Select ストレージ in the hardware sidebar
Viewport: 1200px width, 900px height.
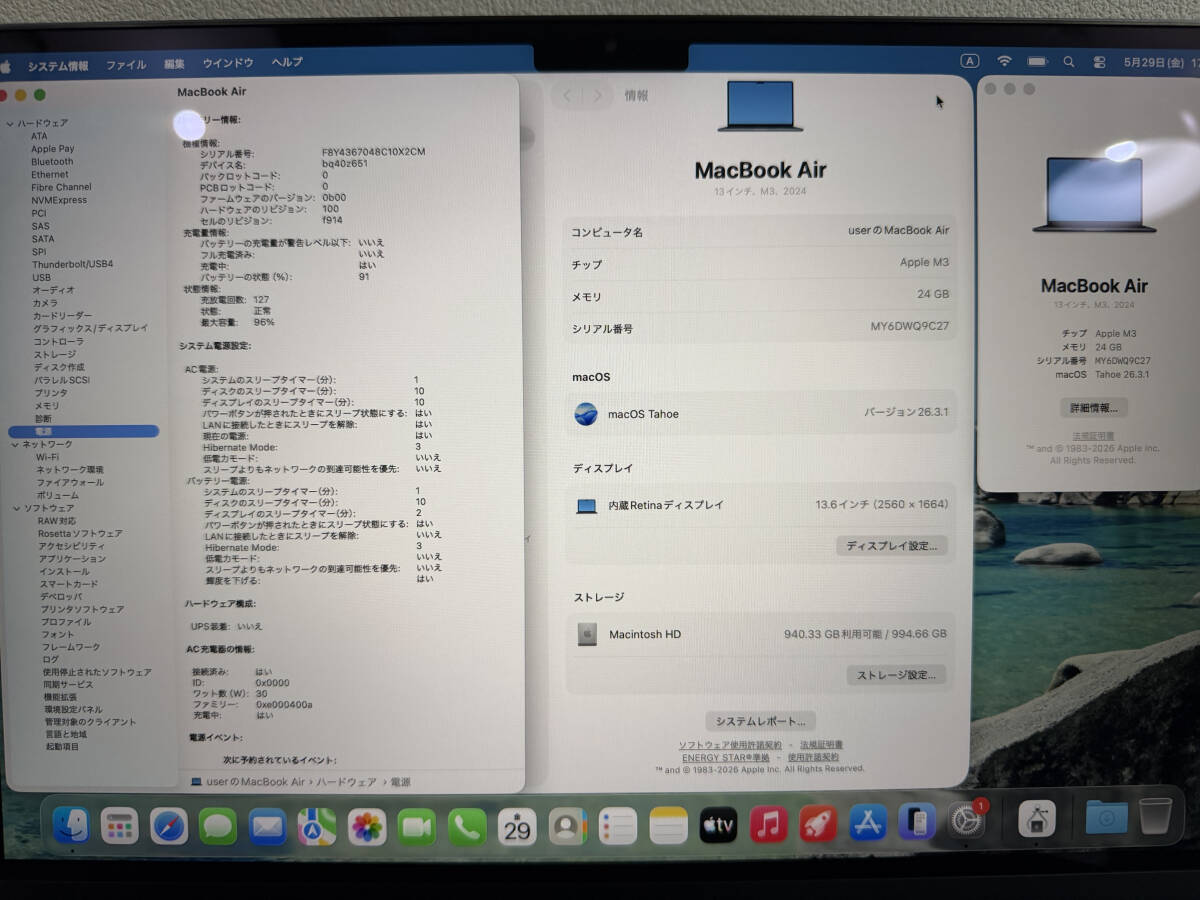[x=54, y=354]
